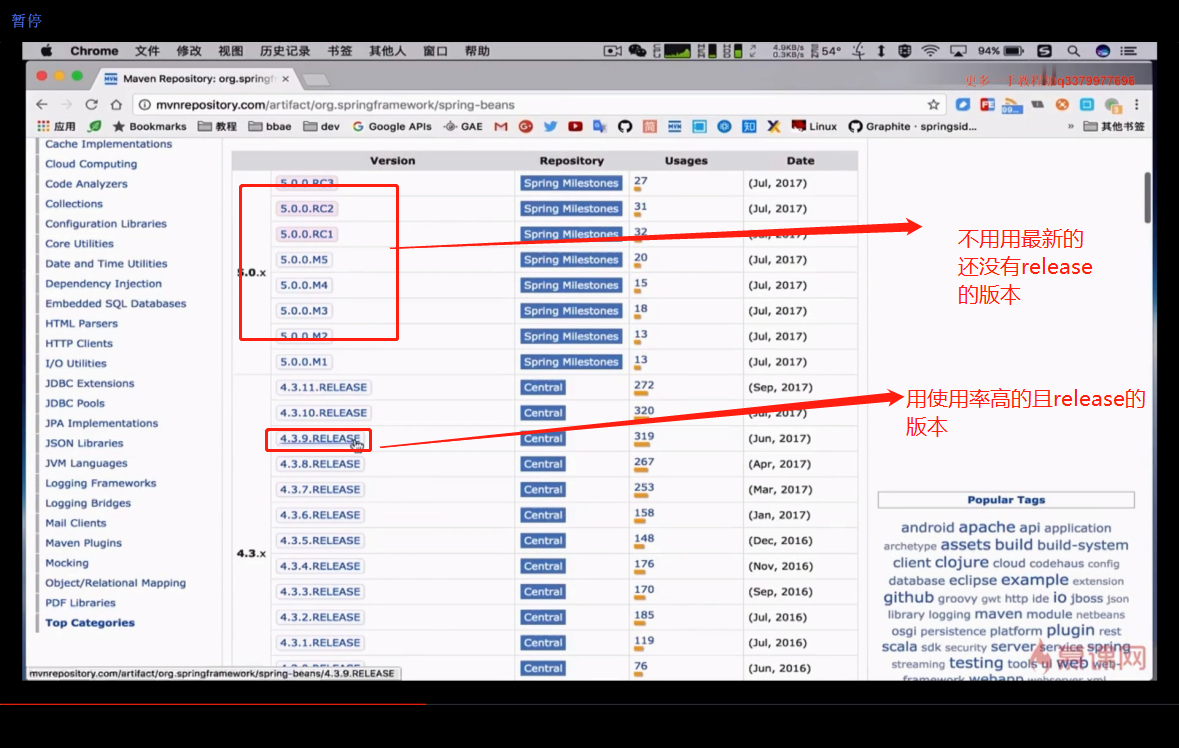1179x748 pixels.
Task: Click Spring Milestones for 5.0.0.M5
Action: coord(571,259)
